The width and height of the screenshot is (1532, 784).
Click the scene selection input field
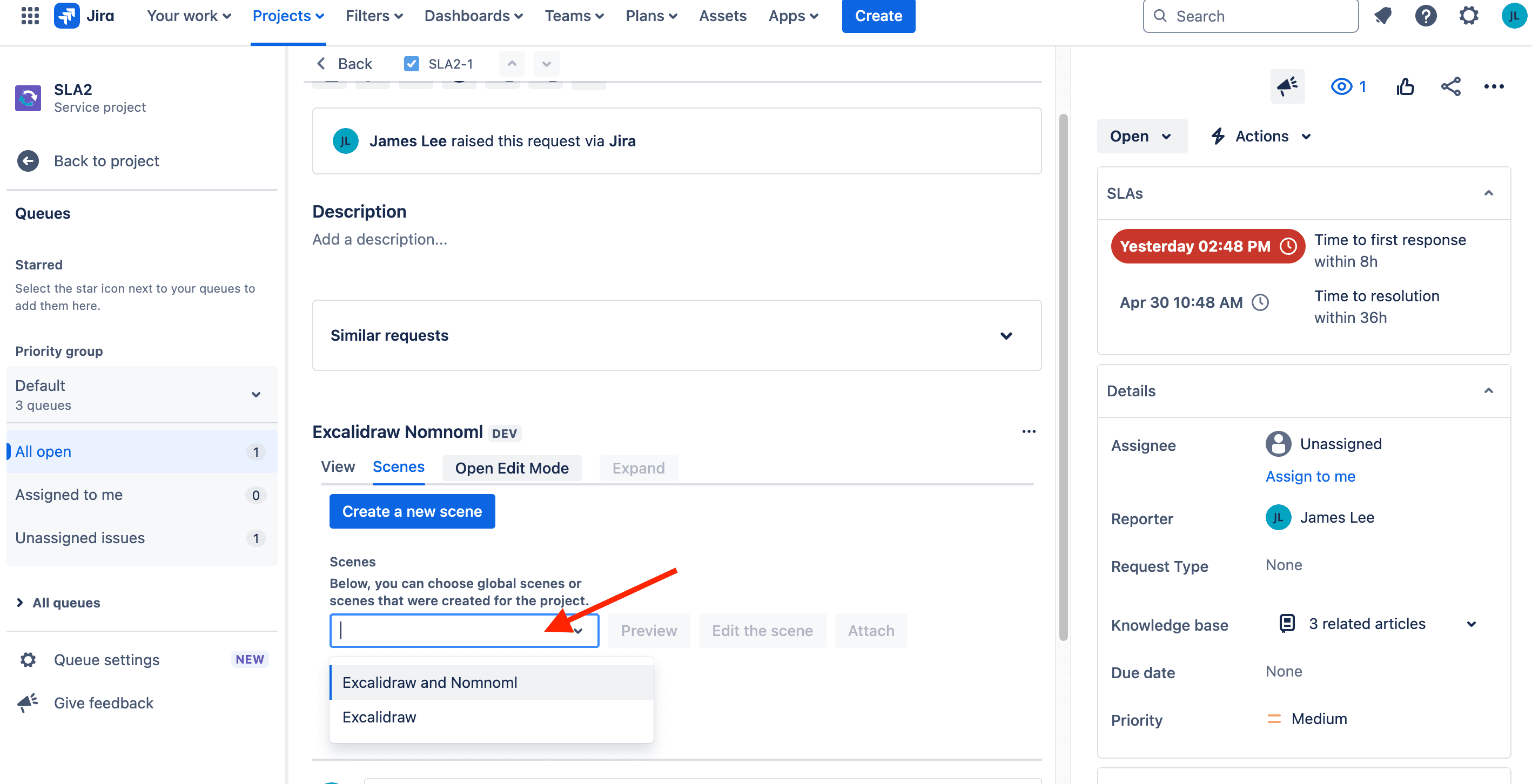[464, 631]
